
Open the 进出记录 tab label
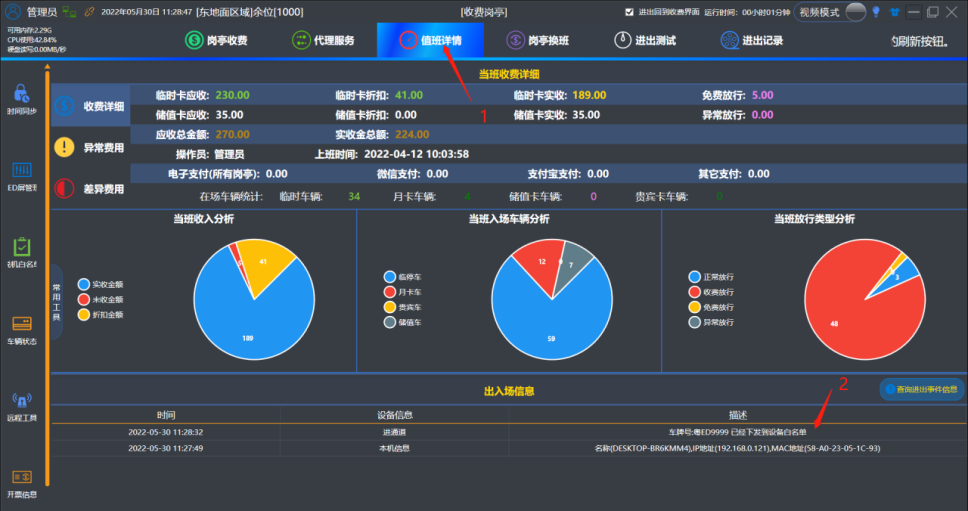tap(762, 41)
